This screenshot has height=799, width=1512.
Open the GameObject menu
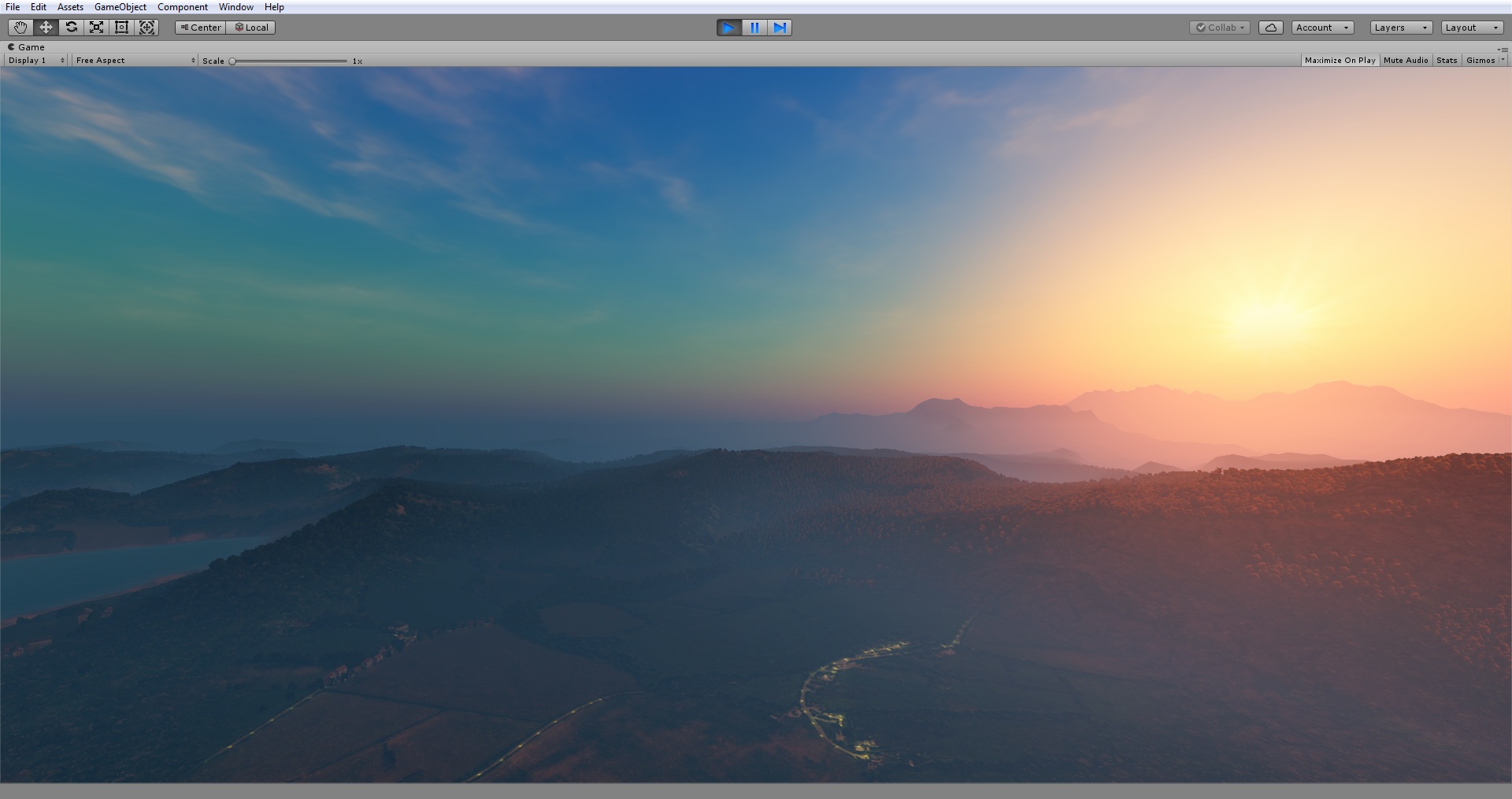[120, 6]
